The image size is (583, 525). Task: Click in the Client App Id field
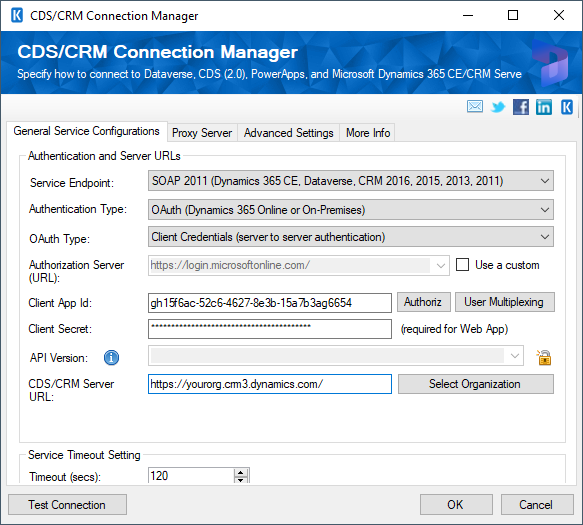pos(270,303)
